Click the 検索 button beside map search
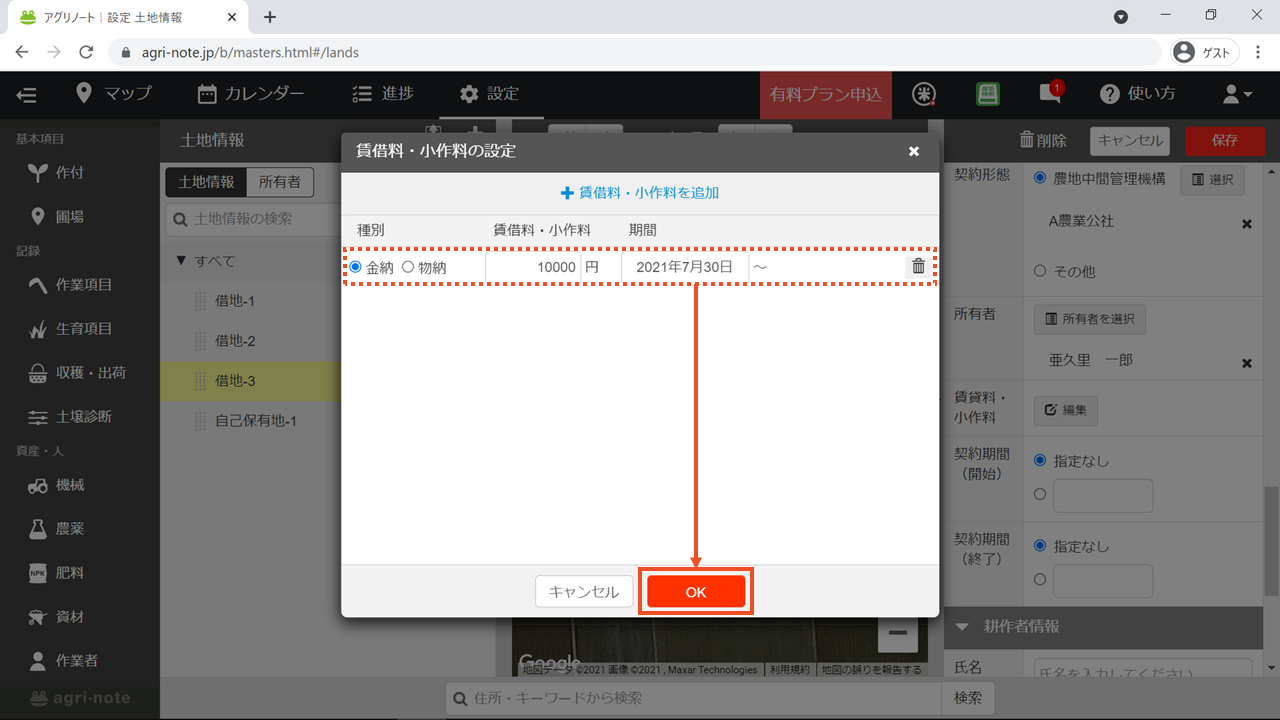 (967, 698)
